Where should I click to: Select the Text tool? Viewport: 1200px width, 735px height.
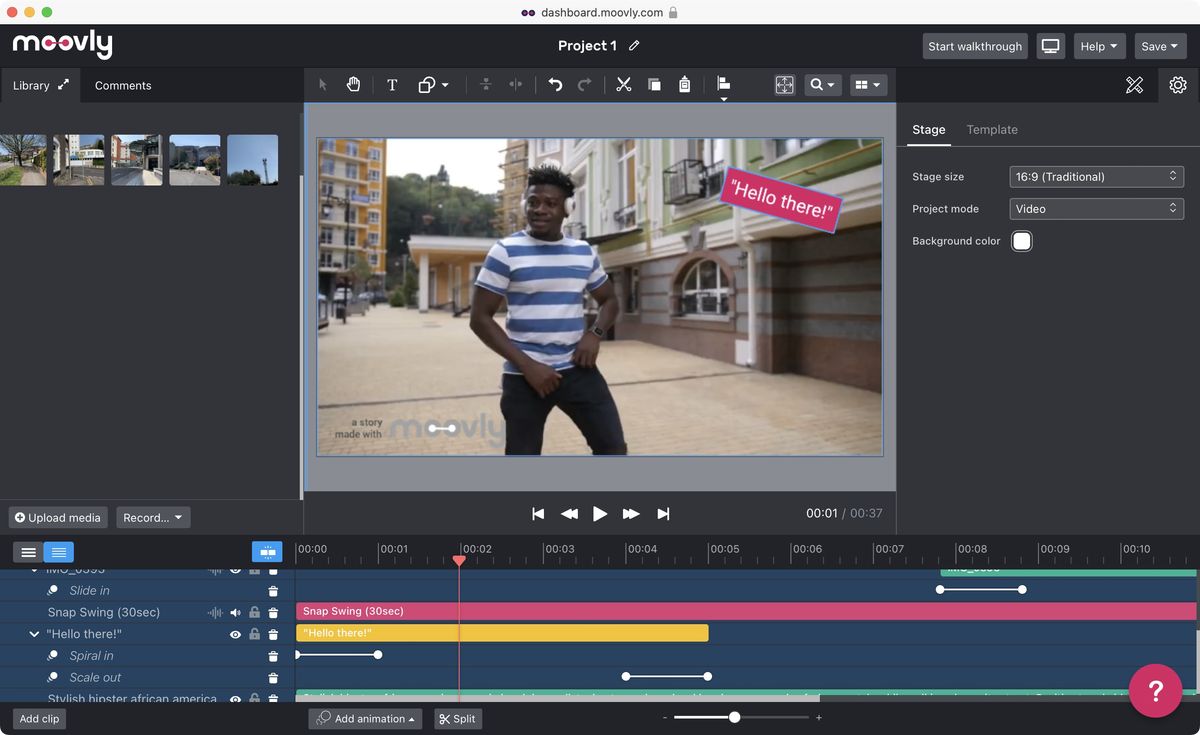392,85
